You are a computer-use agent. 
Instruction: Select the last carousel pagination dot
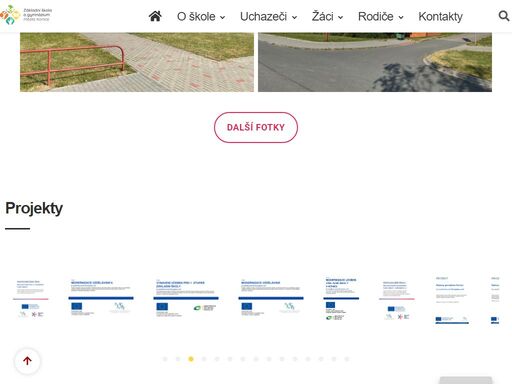(347, 359)
